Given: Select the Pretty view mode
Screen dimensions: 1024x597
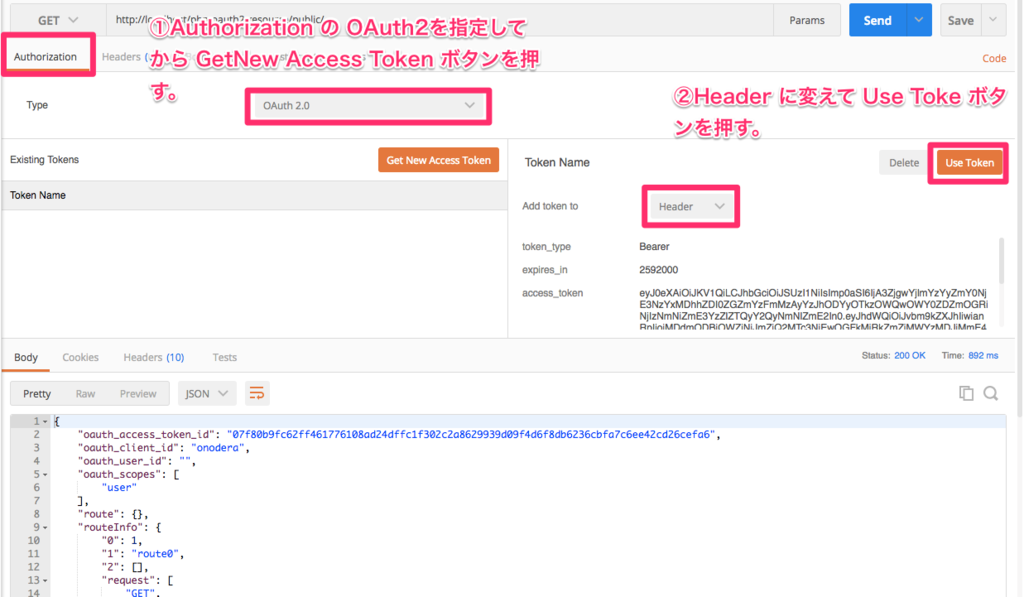Looking at the screenshot, I should pos(37,394).
